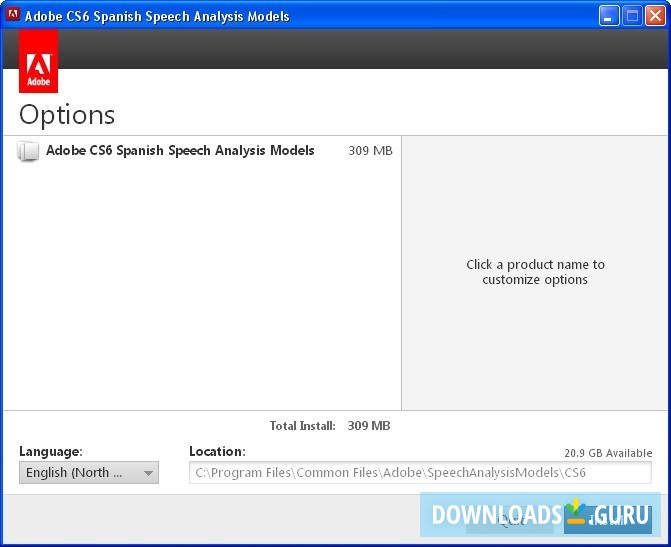671x547 pixels.
Task: Click the 'Click a product name to customize options' text
Action: (x=535, y=272)
